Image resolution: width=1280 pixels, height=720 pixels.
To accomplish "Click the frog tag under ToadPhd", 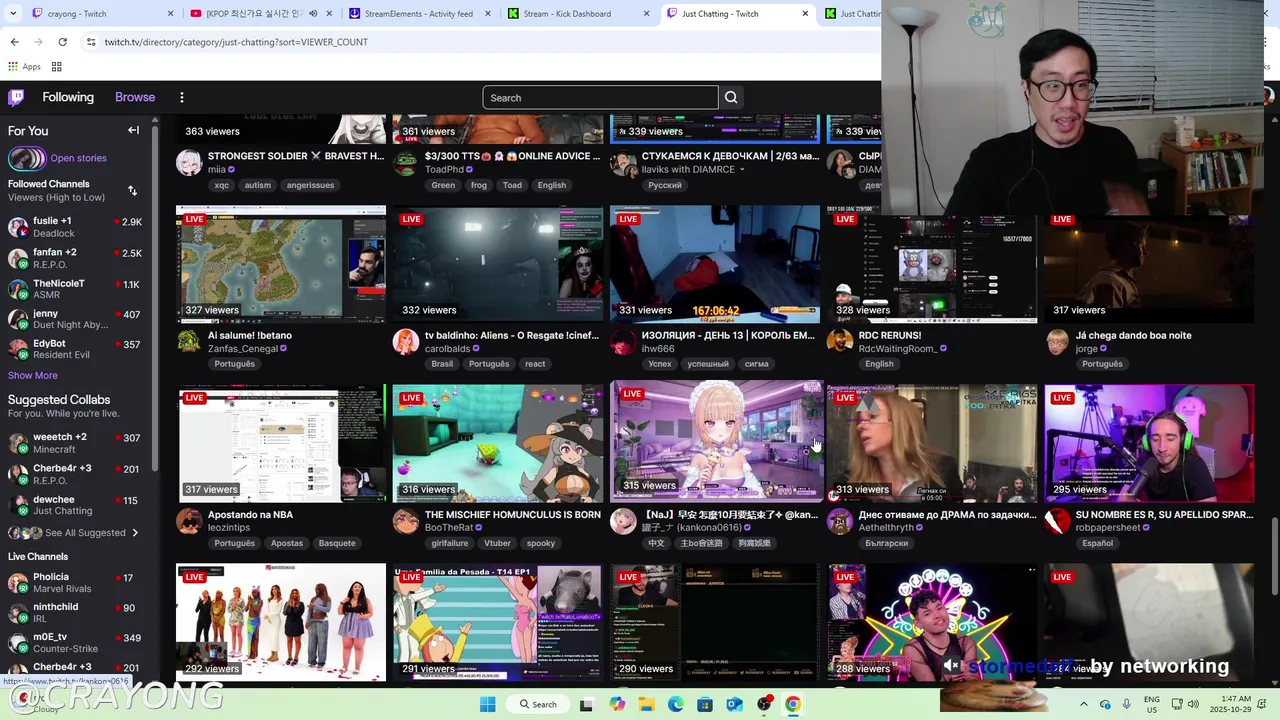I will click(479, 185).
